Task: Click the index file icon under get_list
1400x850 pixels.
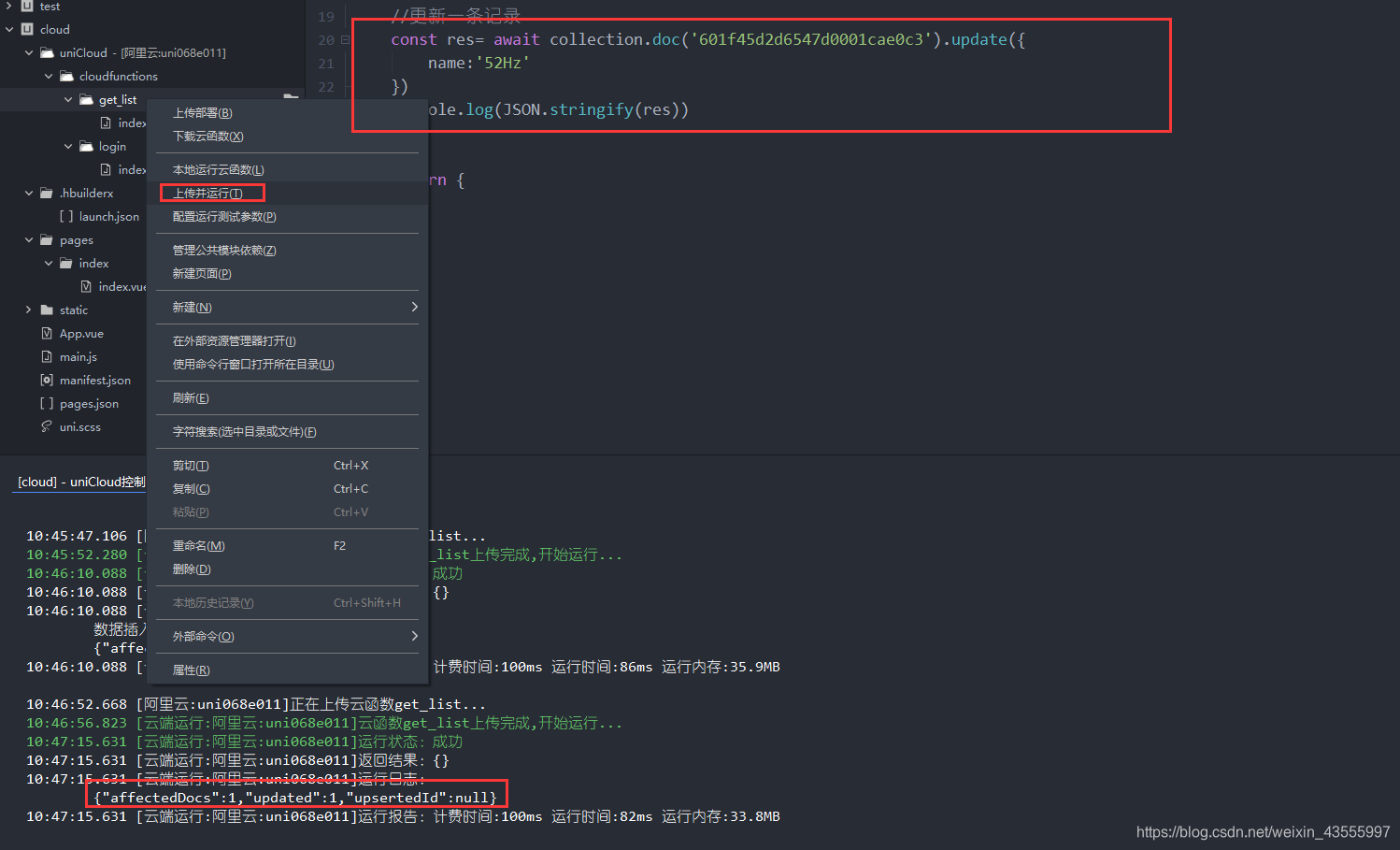Action: pyautogui.click(x=106, y=122)
